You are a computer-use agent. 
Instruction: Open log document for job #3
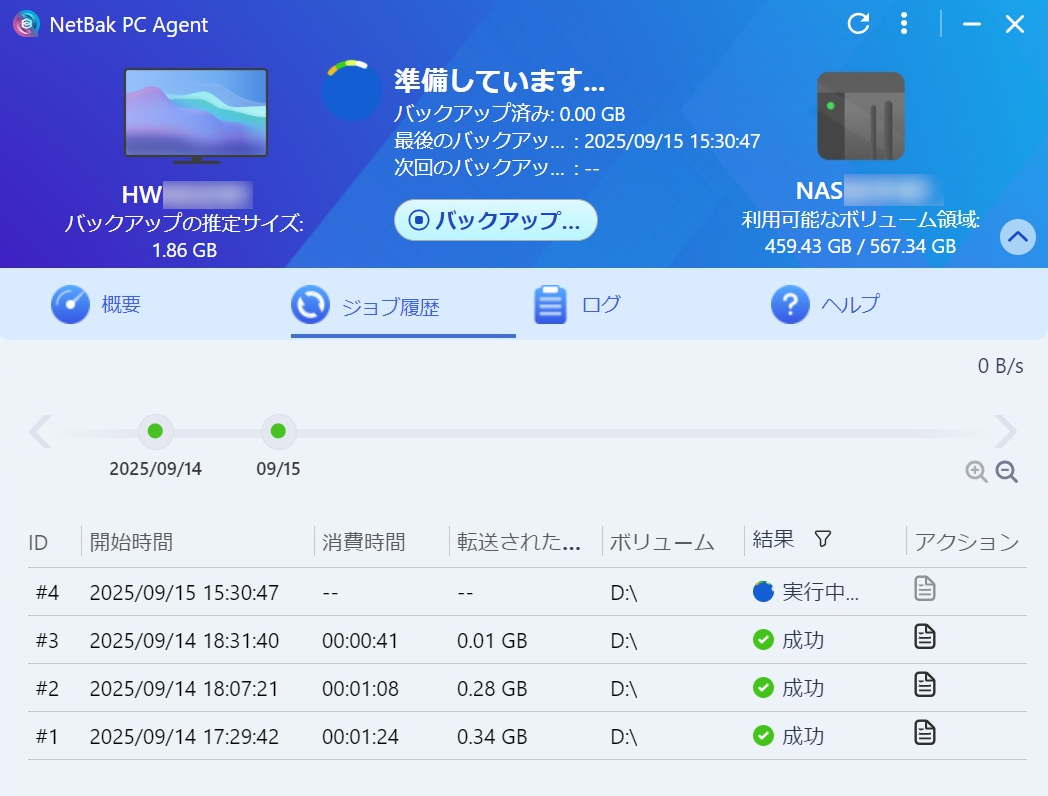(x=925, y=637)
